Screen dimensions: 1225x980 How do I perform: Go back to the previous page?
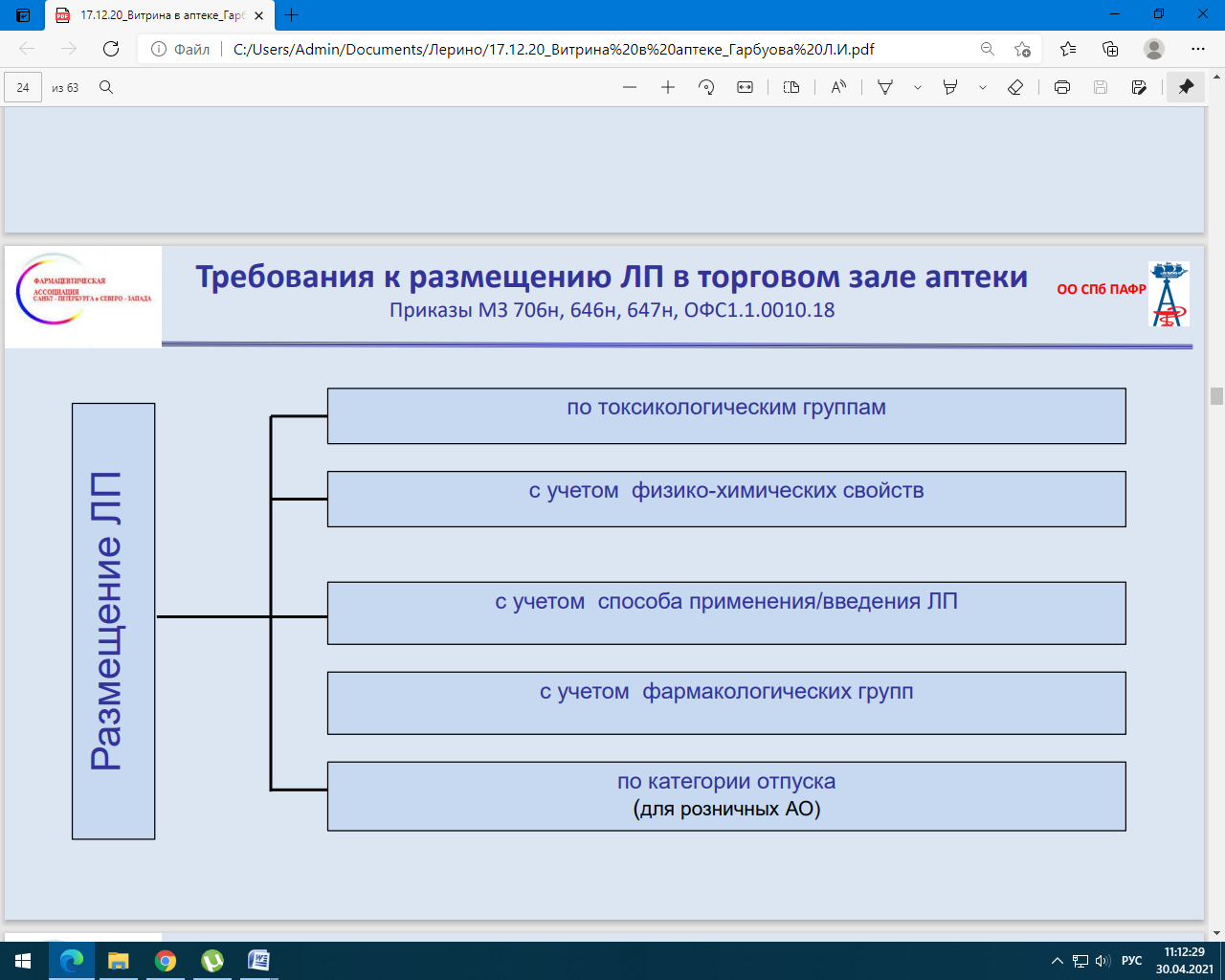point(27,49)
